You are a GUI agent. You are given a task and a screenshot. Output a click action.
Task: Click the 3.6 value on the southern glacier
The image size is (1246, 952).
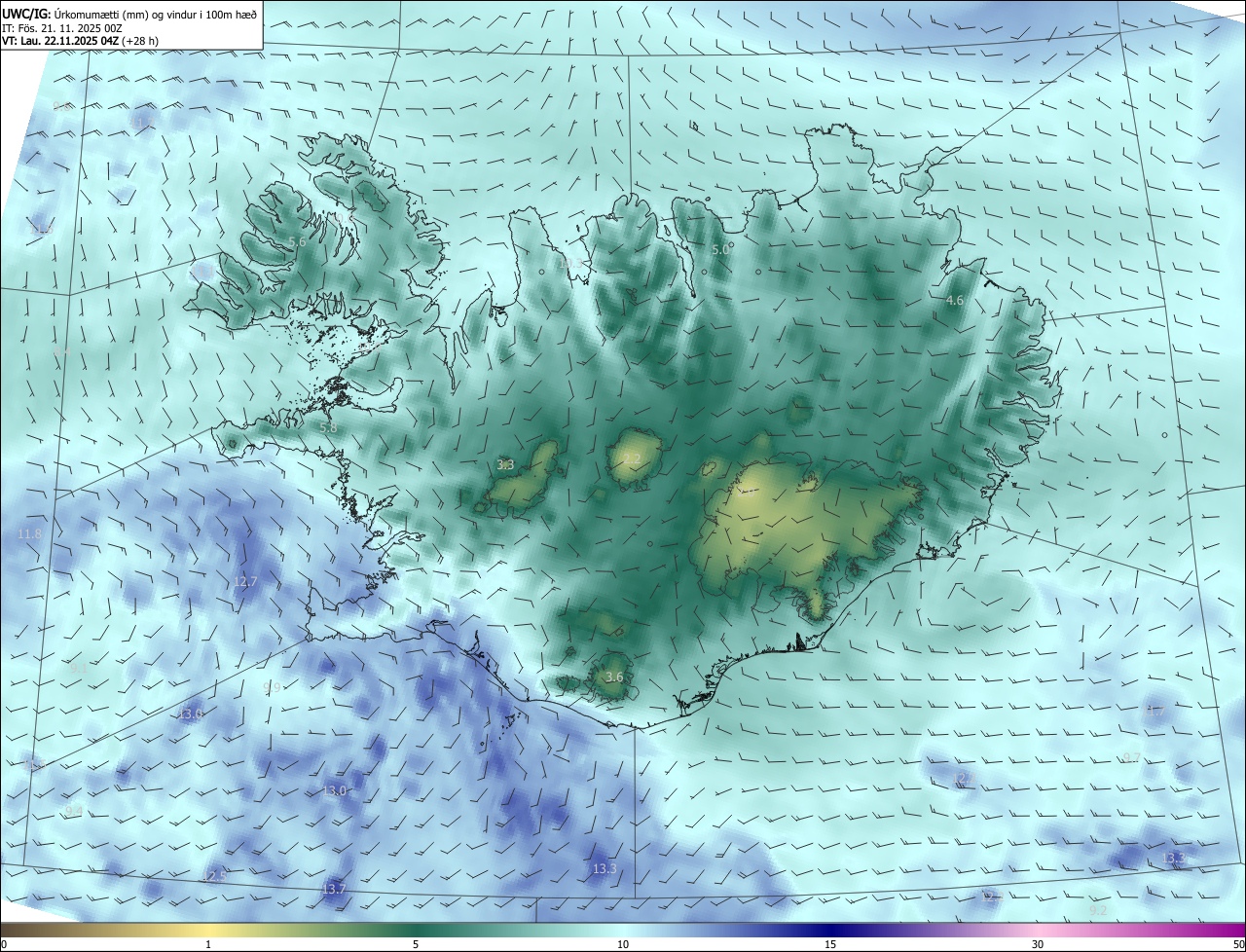point(614,677)
